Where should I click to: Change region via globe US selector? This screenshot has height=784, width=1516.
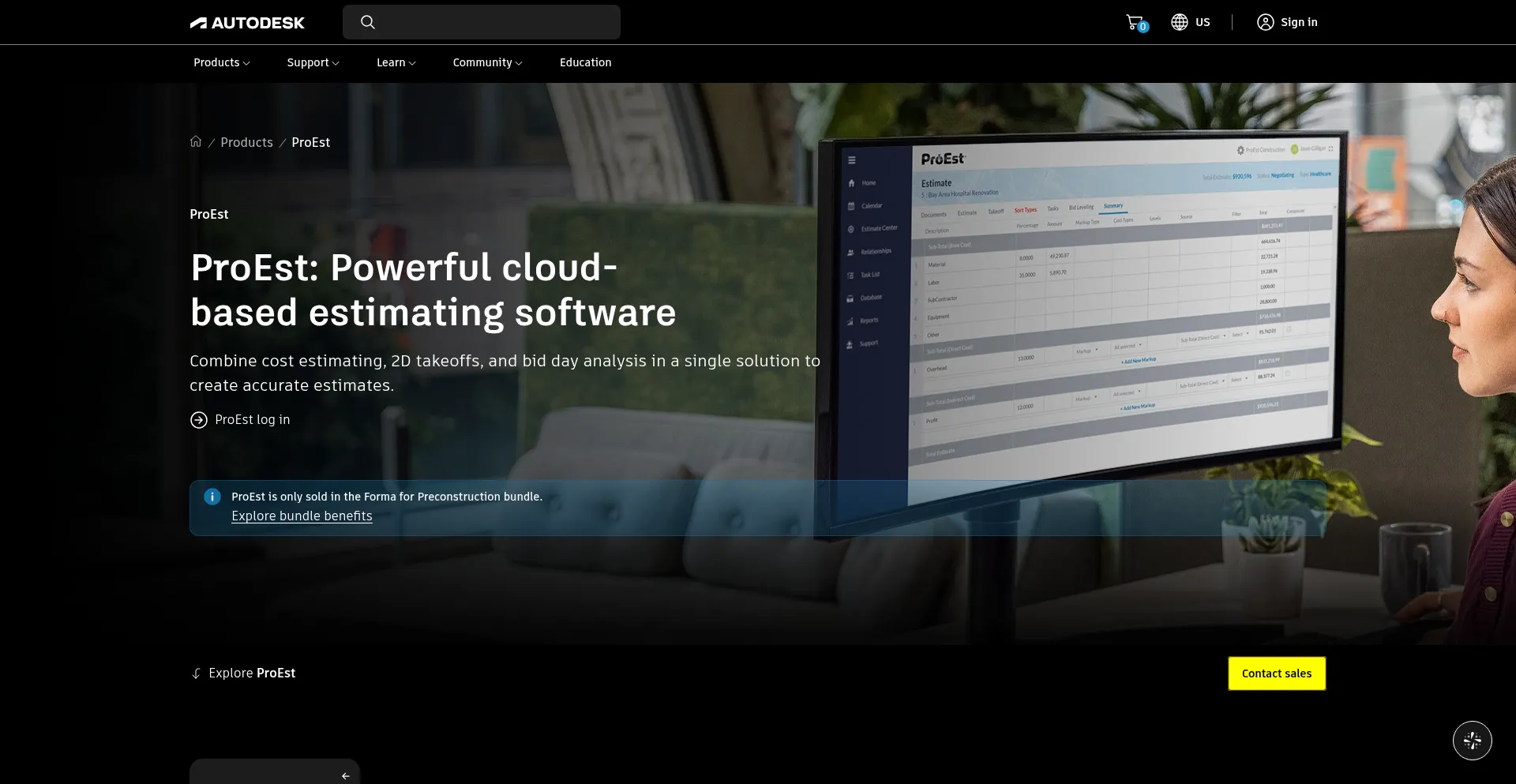click(1190, 22)
